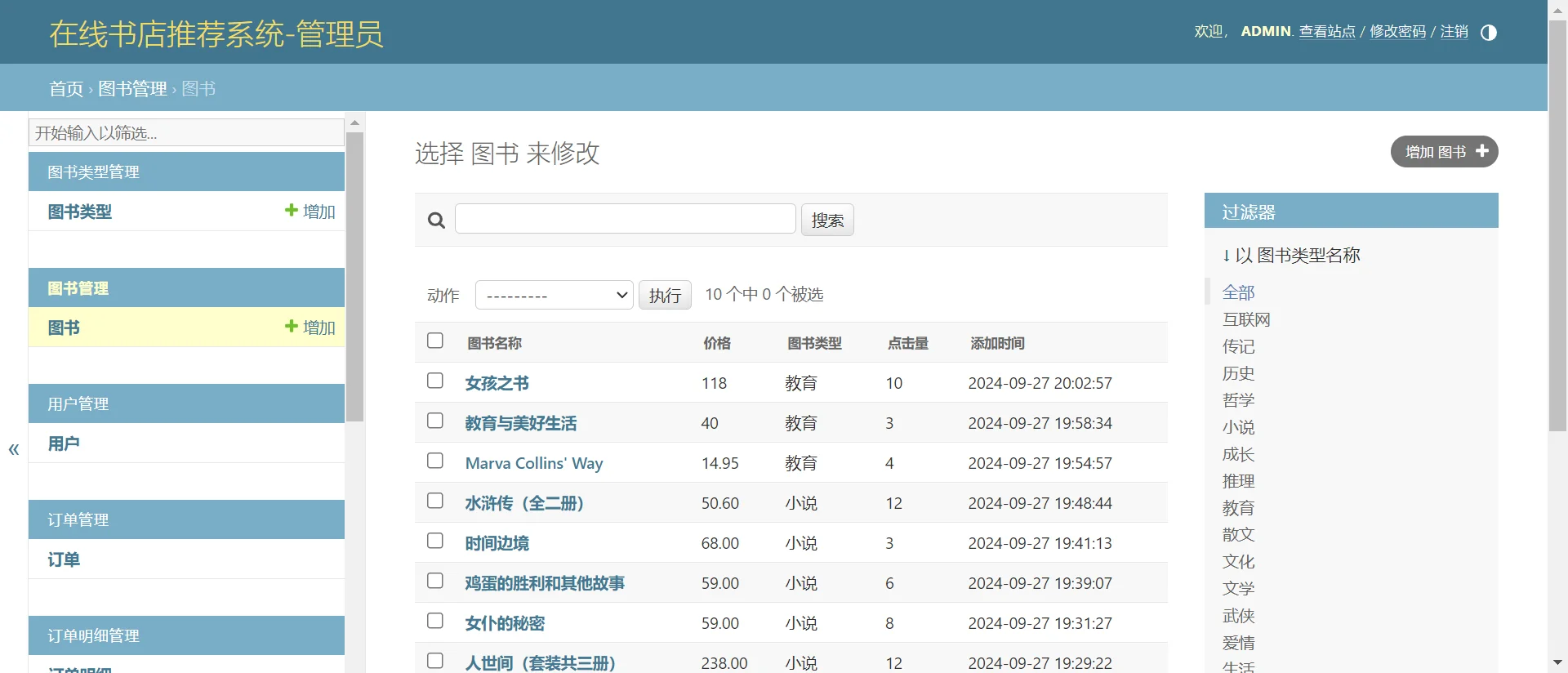Viewport: 1568px width, 673px height.
Task: Click the 图书管理 section header
Action: (186, 287)
